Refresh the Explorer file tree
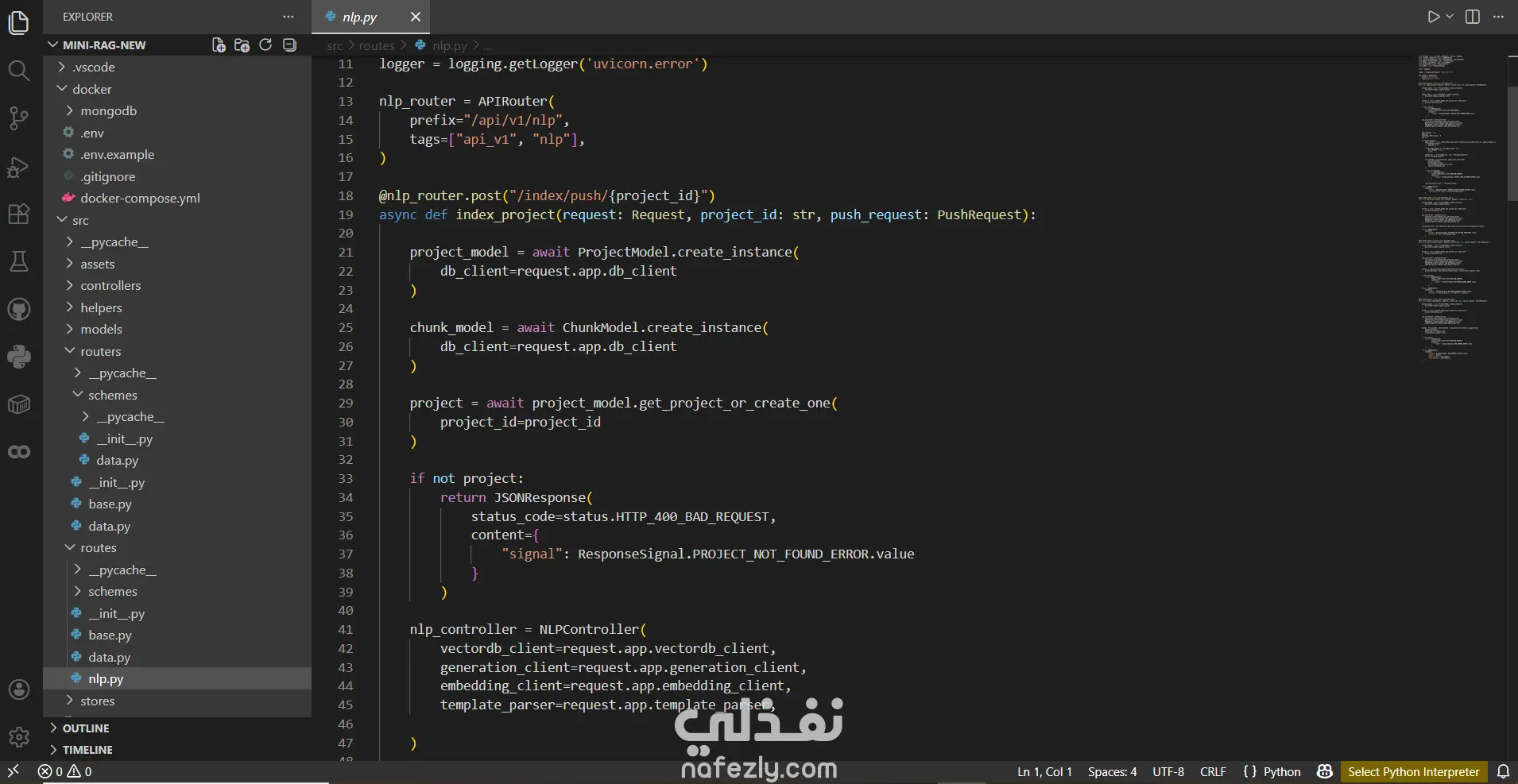The image size is (1518, 784). pyautogui.click(x=265, y=45)
